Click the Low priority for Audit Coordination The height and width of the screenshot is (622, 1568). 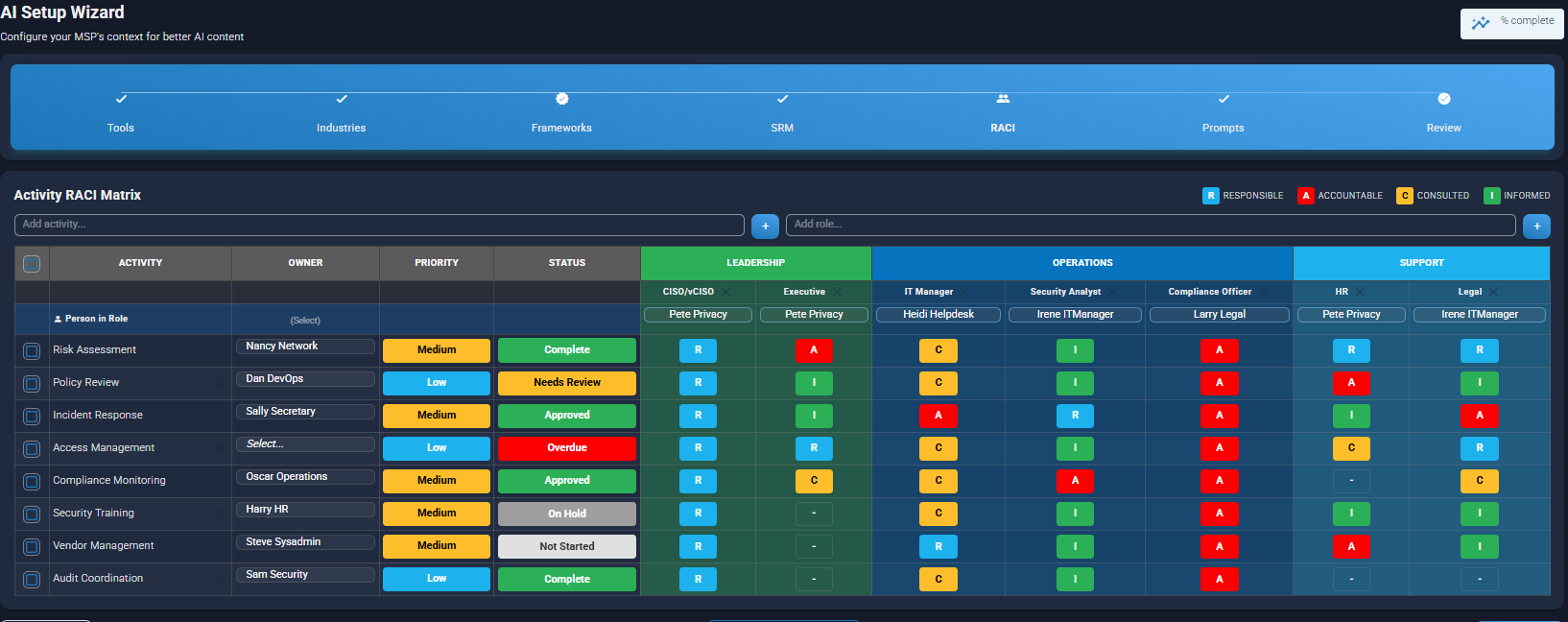pyautogui.click(x=436, y=579)
